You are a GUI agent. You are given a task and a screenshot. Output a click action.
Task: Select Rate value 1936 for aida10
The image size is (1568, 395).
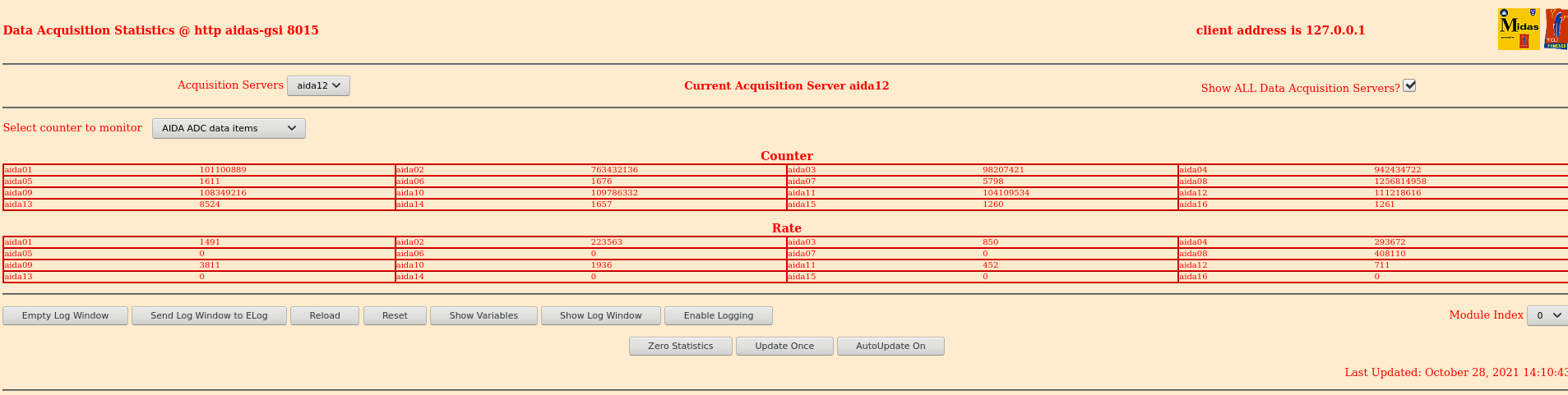[601, 265]
